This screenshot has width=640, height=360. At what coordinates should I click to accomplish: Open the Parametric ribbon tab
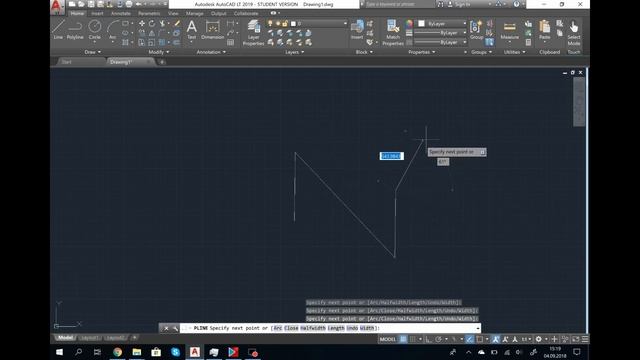(149, 13)
